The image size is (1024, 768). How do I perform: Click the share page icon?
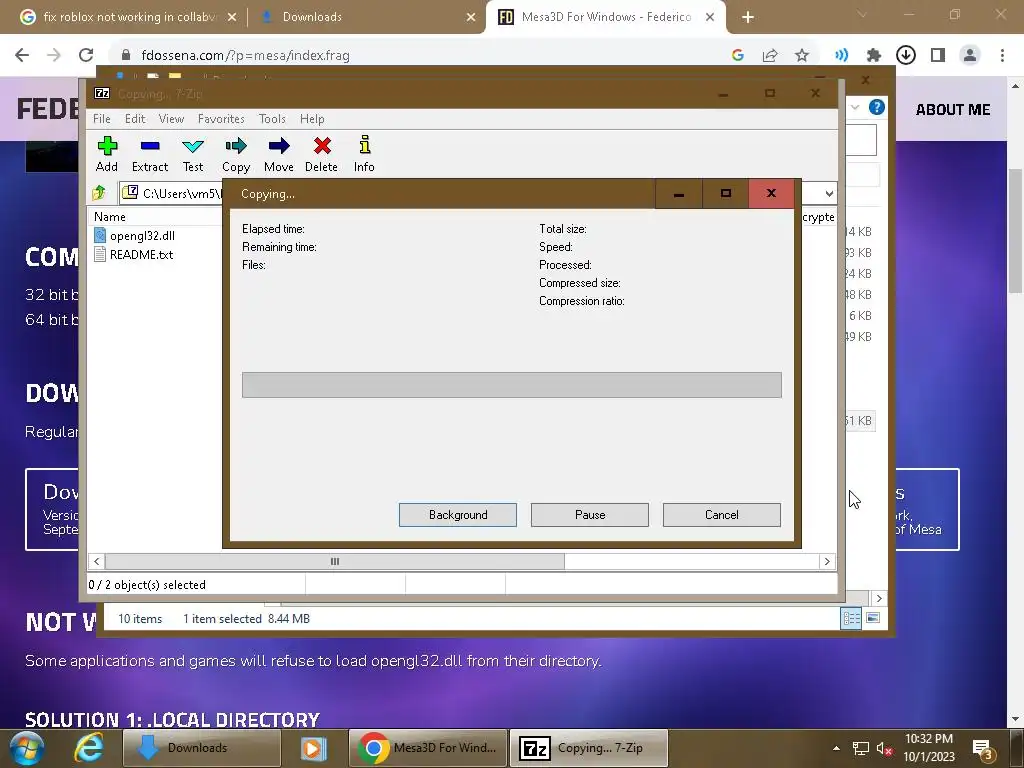tap(770, 56)
